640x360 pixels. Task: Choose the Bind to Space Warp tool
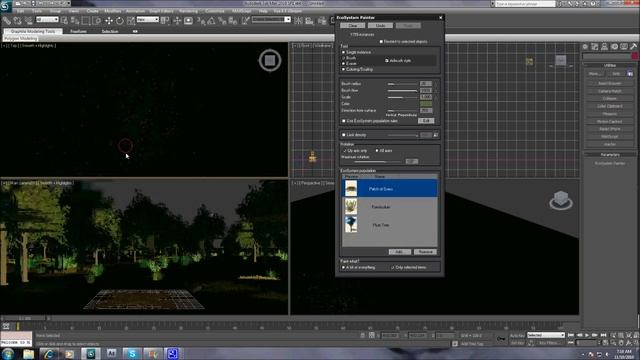coord(29,20)
